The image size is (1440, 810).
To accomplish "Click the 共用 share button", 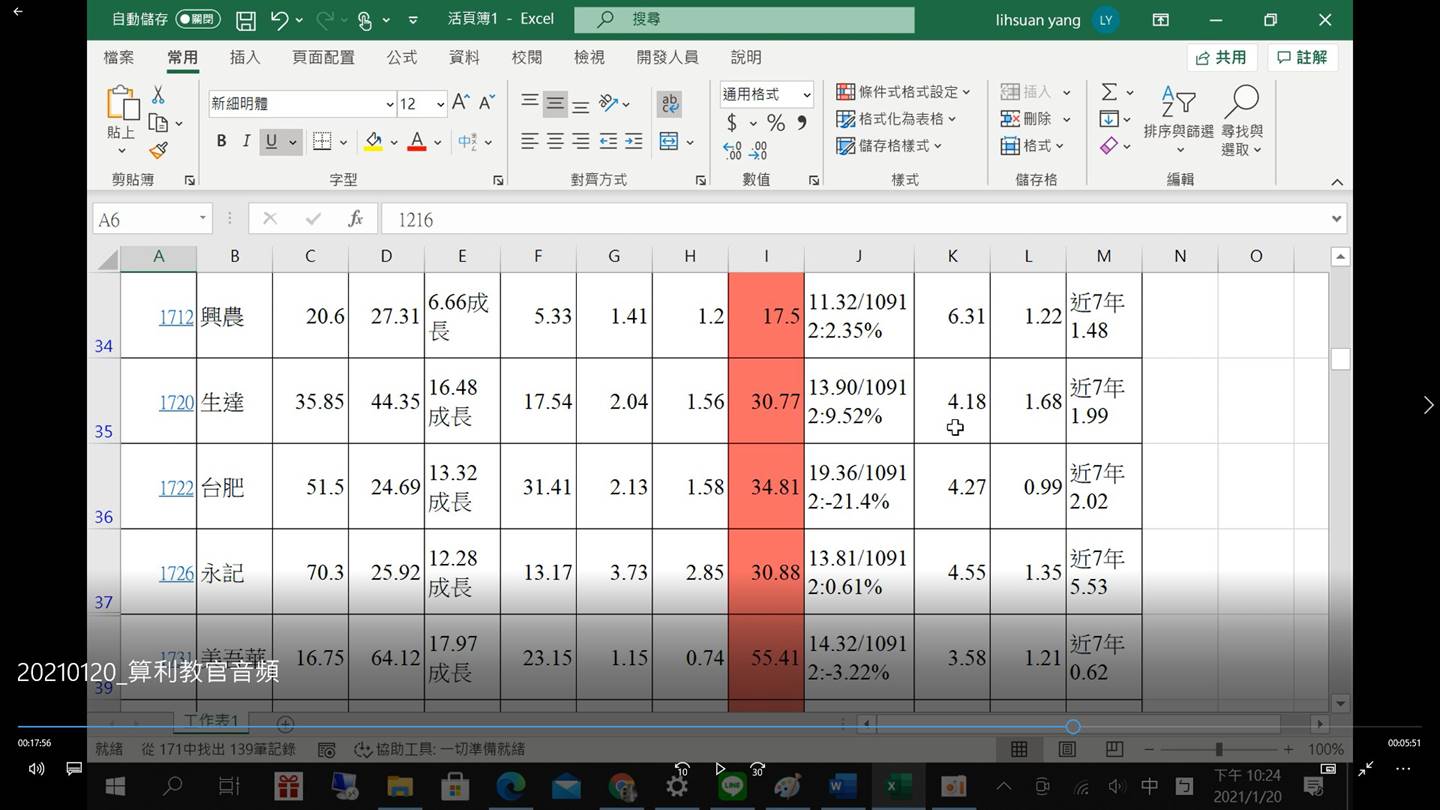I will point(1222,57).
